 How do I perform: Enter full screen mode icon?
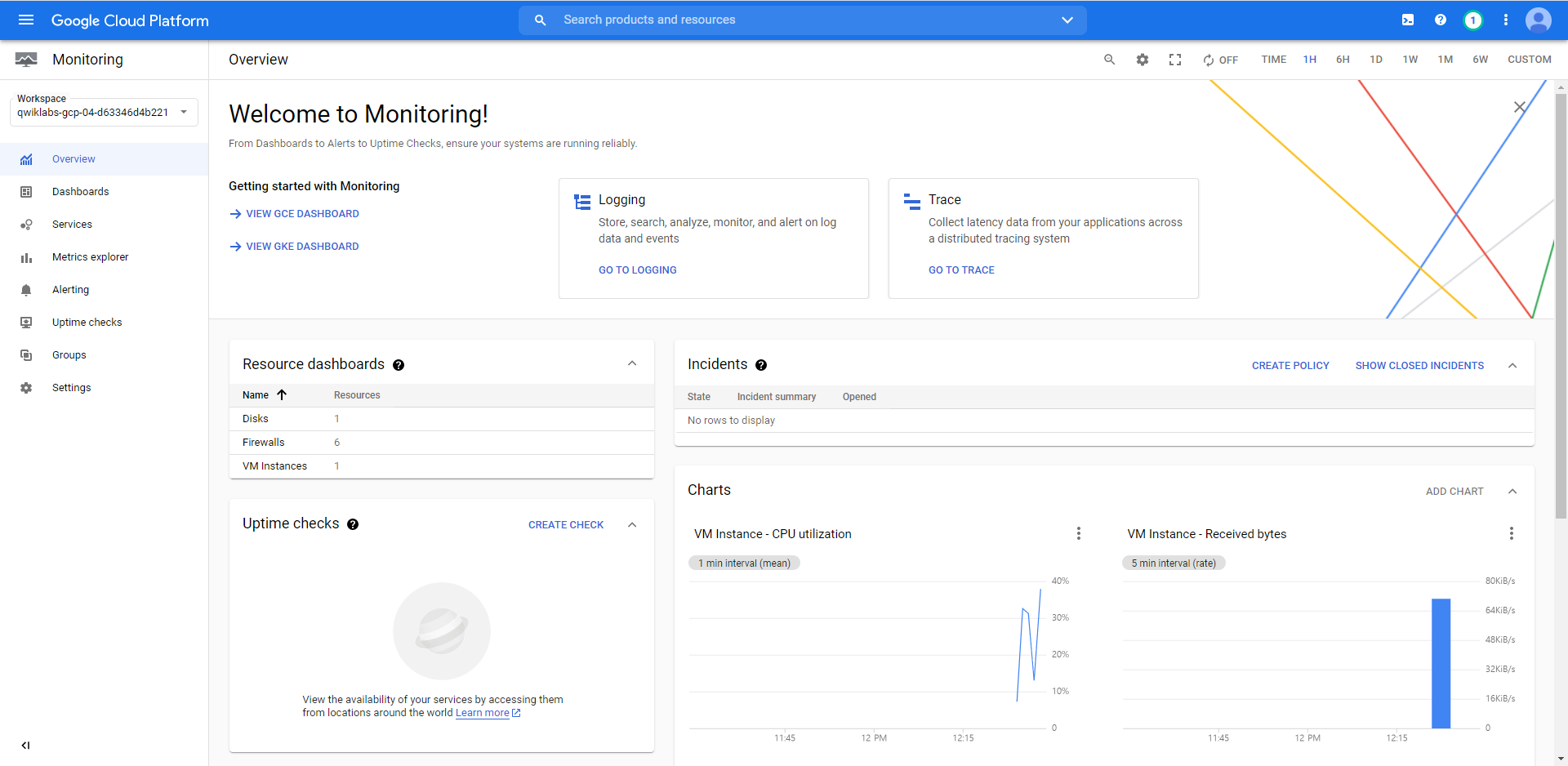(x=1175, y=60)
